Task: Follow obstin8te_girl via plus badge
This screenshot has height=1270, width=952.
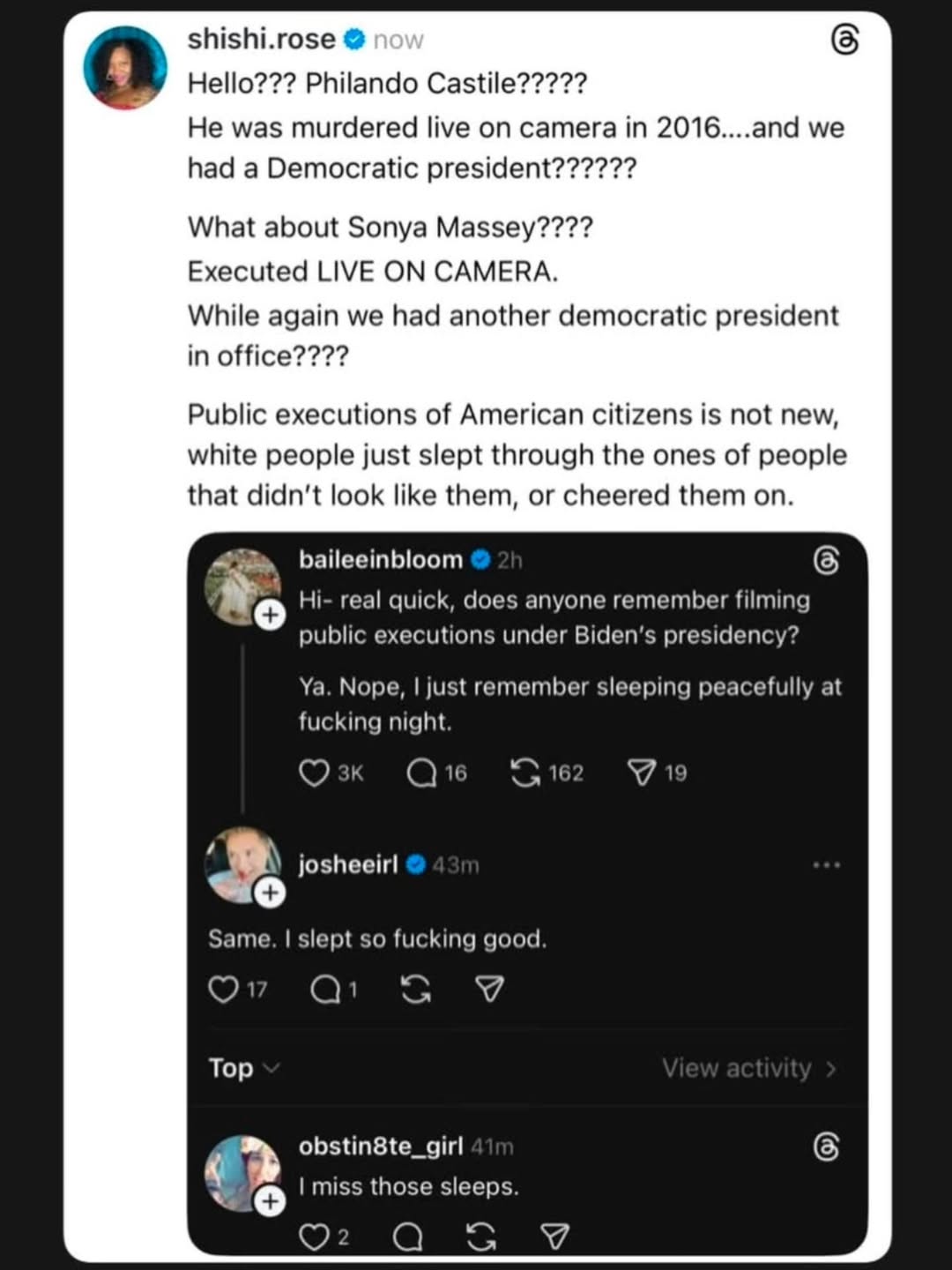Action: coord(270,1201)
